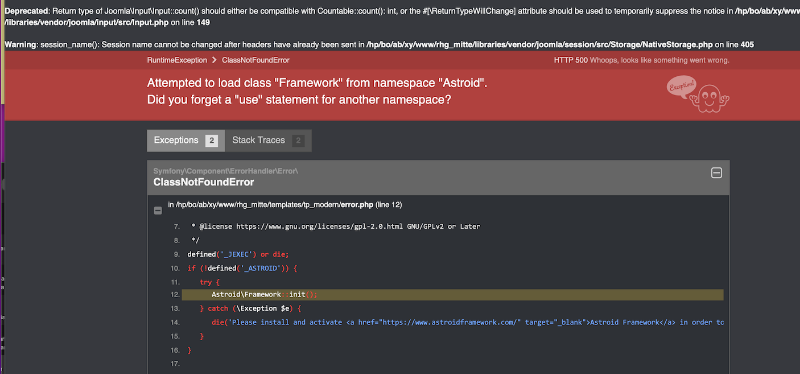Click the ClassNotFoundError breadcrumb link

tap(256, 60)
